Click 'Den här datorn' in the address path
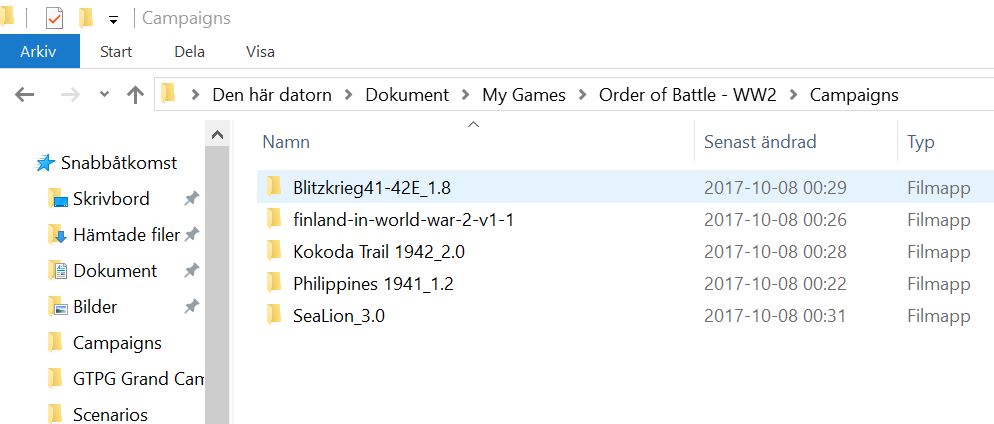994x424 pixels. pos(272,95)
